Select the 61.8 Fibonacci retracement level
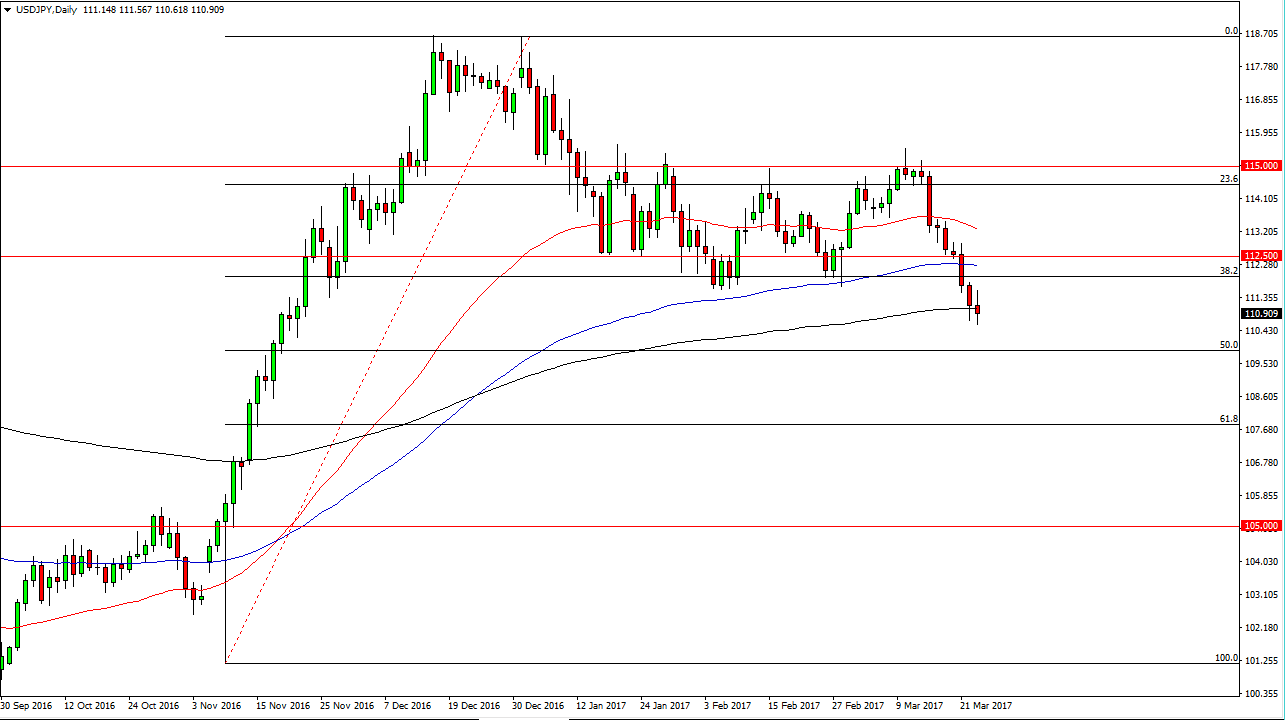This screenshot has height=720, width=1285. 600,424
